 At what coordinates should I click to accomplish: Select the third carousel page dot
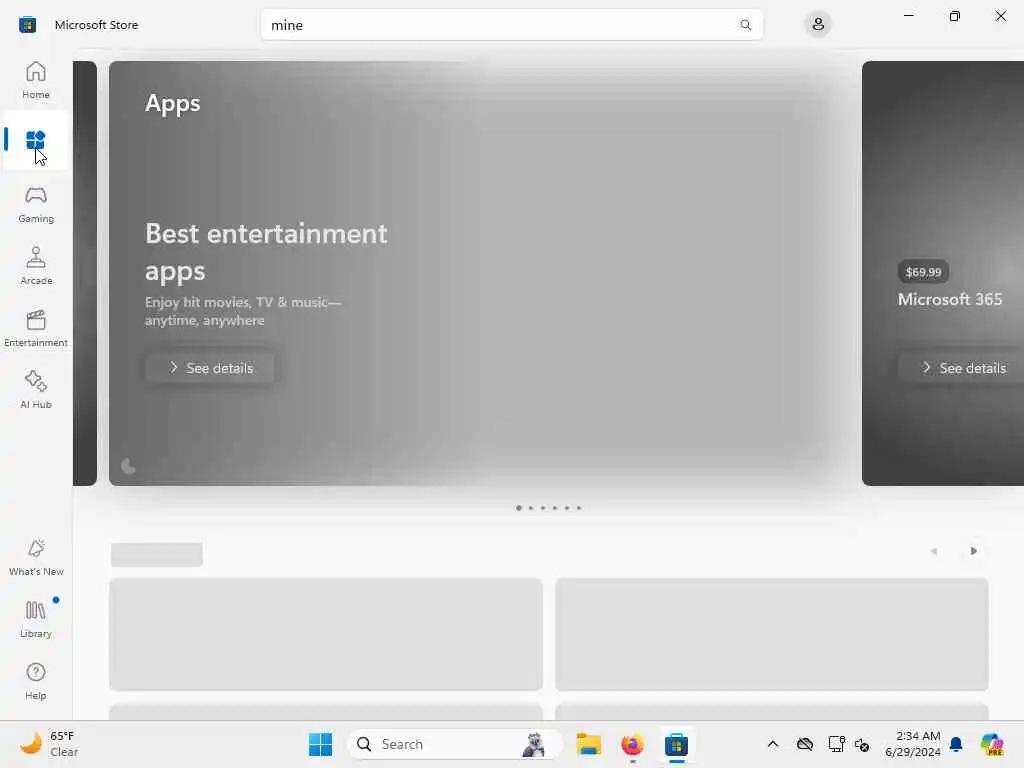tap(543, 507)
